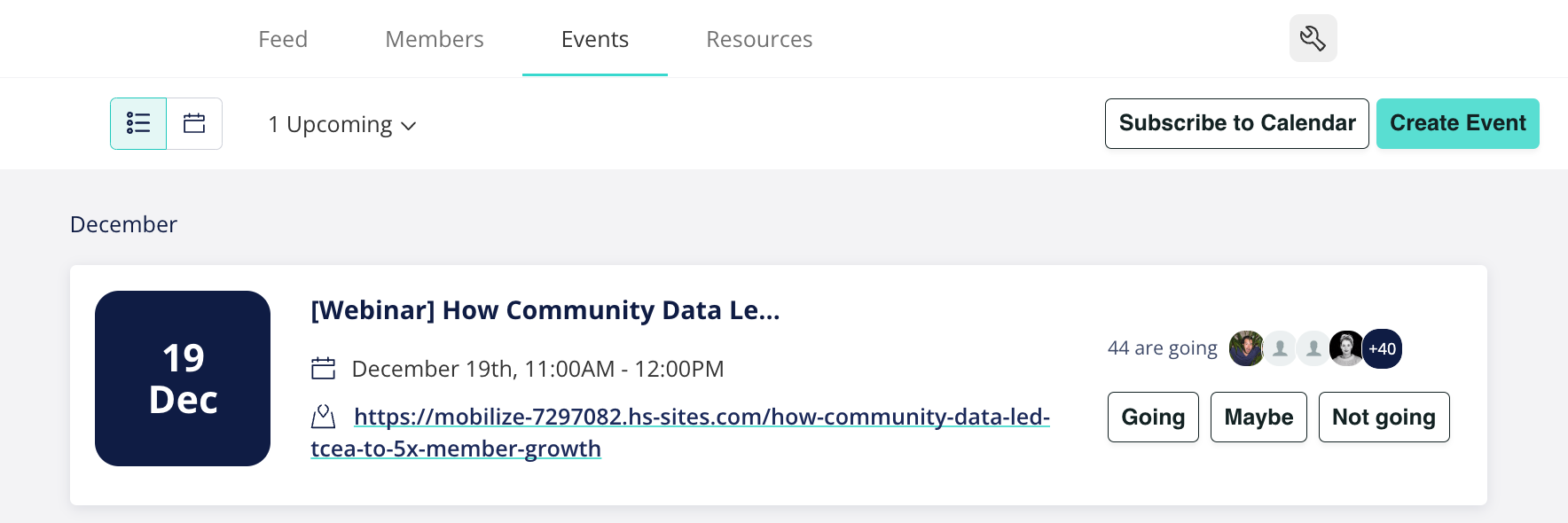Click Subscribe to Calendar button
Viewport: 1568px width, 523px height.
(1237, 123)
